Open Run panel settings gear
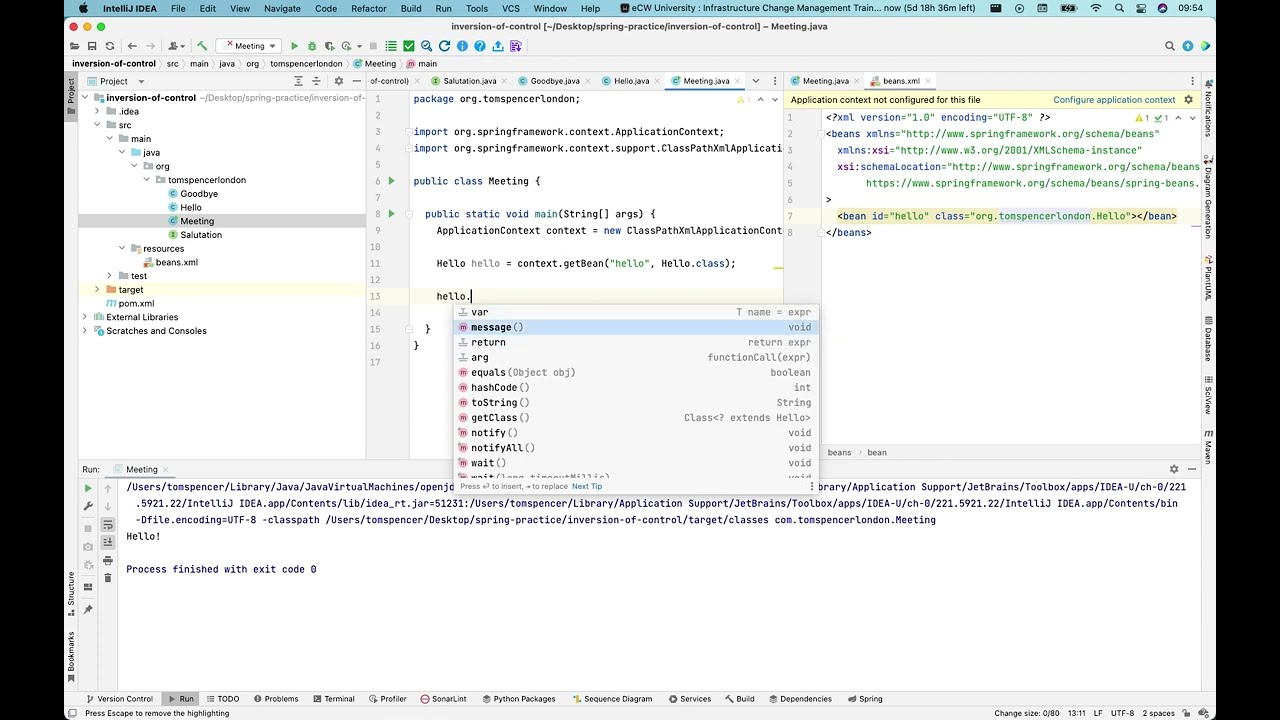 [1174, 469]
